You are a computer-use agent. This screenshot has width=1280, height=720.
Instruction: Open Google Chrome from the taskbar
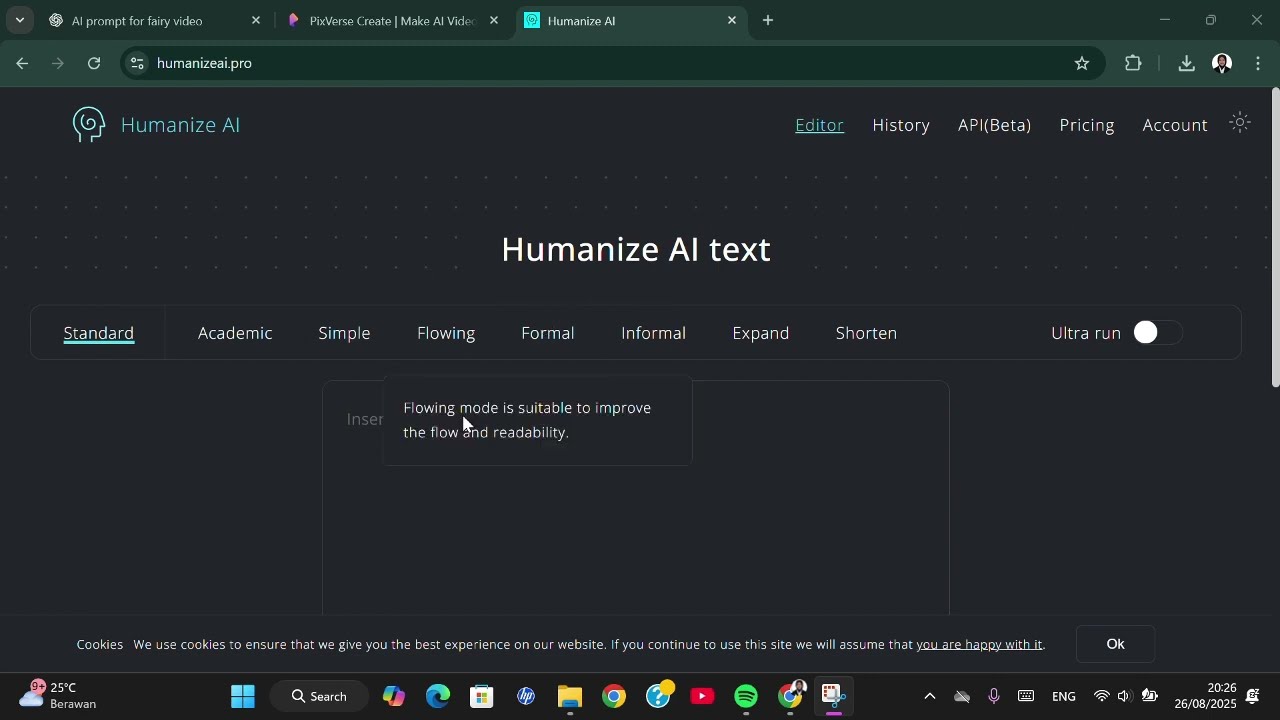(x=614, y=697)
